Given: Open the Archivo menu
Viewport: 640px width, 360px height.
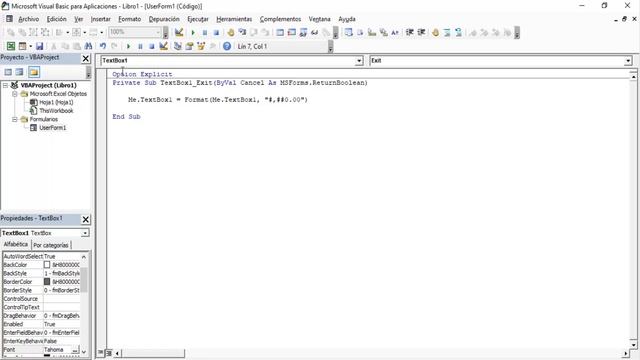Looking at the screenshot, I should 29,19.
